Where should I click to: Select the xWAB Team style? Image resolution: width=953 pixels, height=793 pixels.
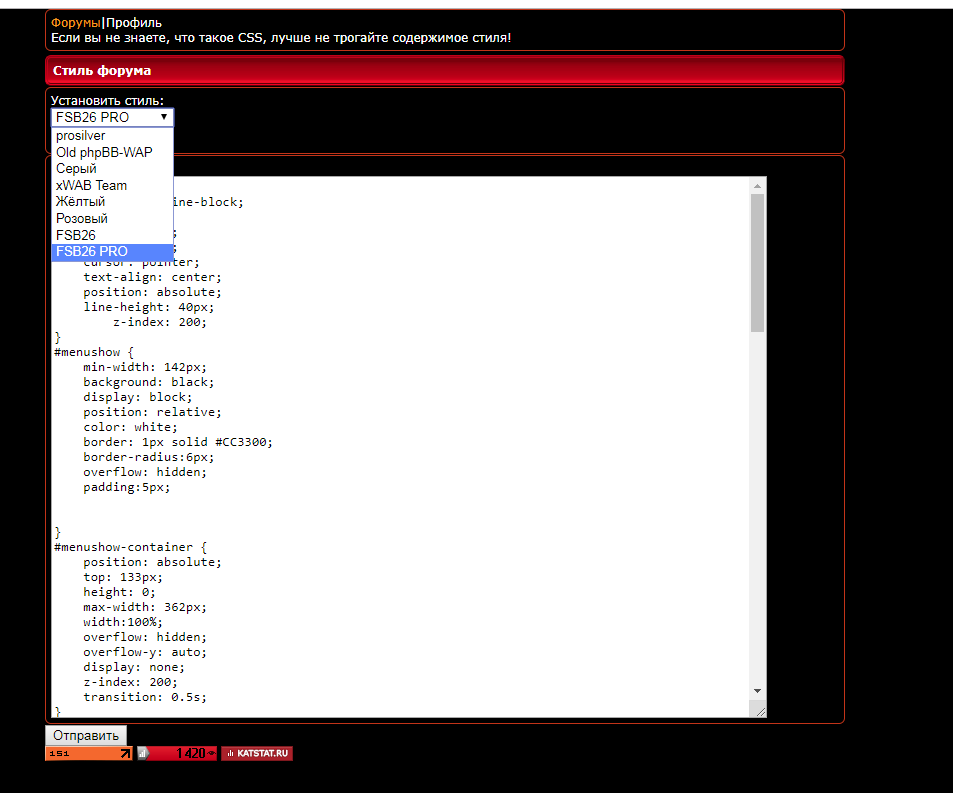(x=91, y=185)
